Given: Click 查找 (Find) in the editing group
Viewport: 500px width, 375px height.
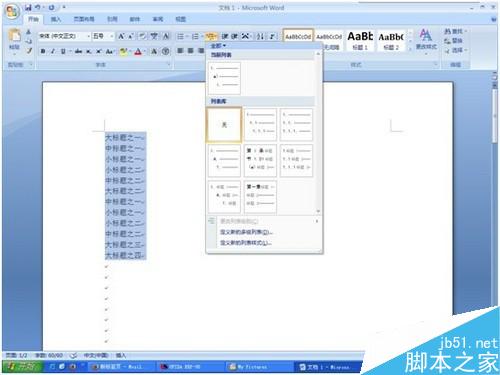Looking at the screenshot, I should 455,31.
